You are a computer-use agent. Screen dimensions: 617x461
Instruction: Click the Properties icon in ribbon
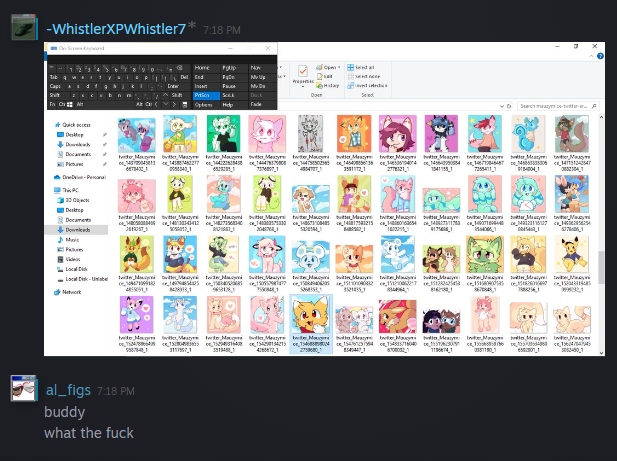pos(303,72)
